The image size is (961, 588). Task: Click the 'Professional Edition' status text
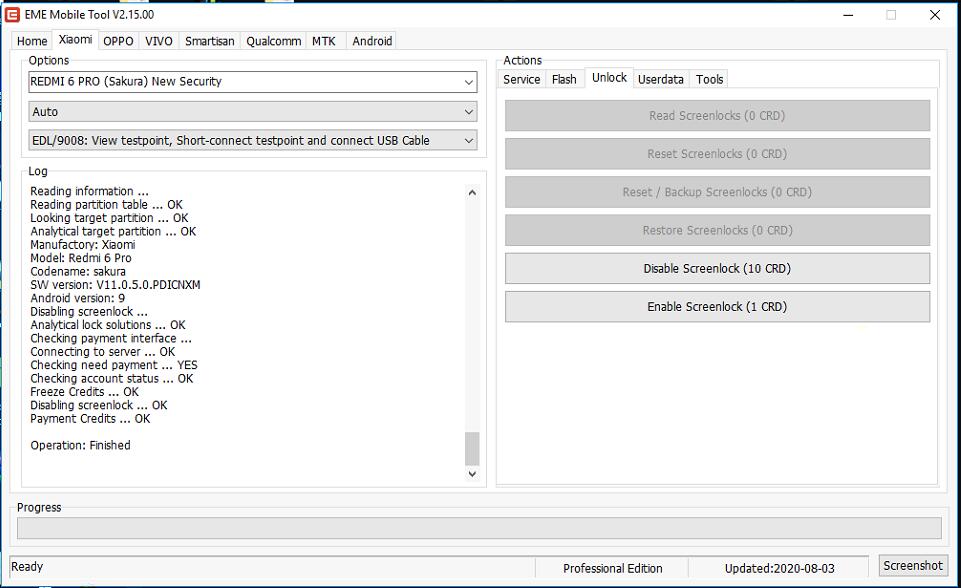coord(612,569)
